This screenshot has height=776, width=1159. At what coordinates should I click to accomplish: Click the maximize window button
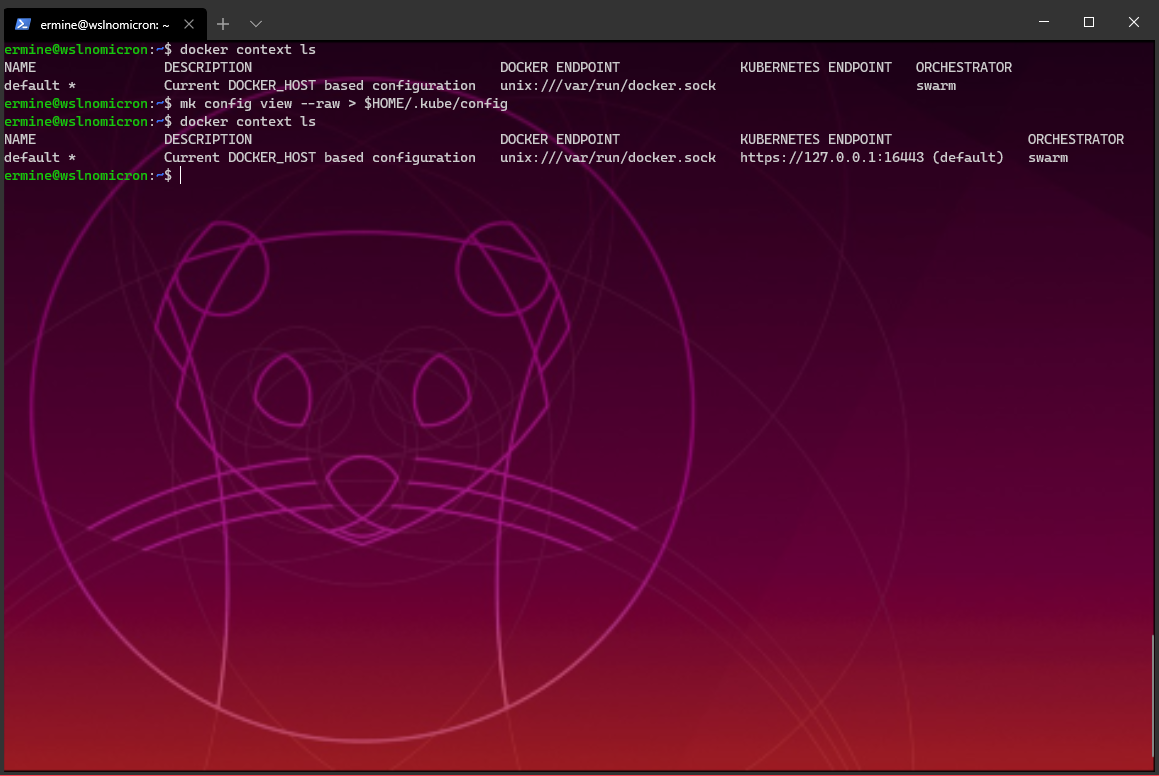(1088, 22)
